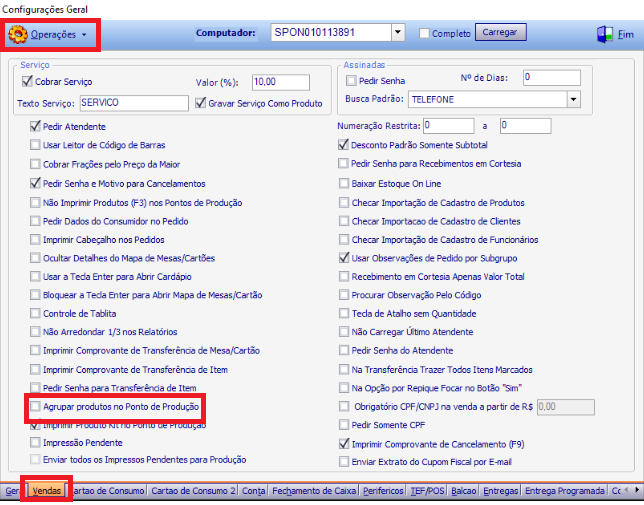644x505 pixels.
Task: Check Baixar Estoque On Line
Action: (x=344, y=183)
